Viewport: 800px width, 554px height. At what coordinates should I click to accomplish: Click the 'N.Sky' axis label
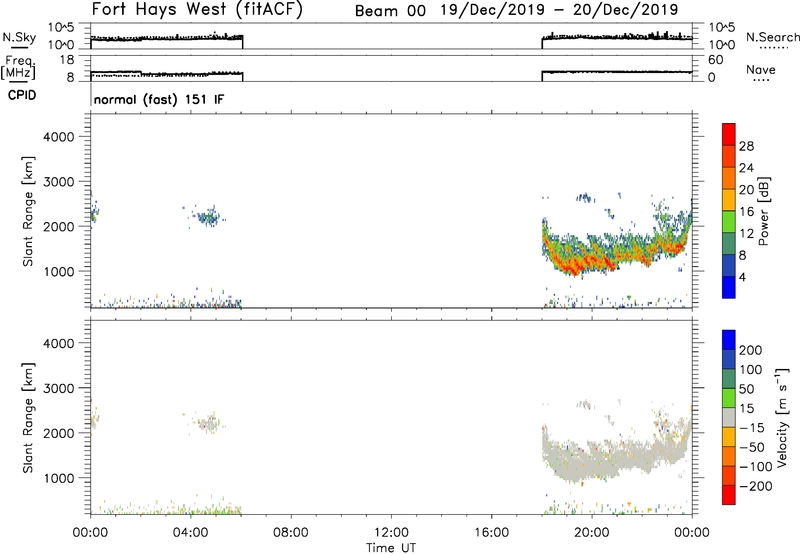19,37
